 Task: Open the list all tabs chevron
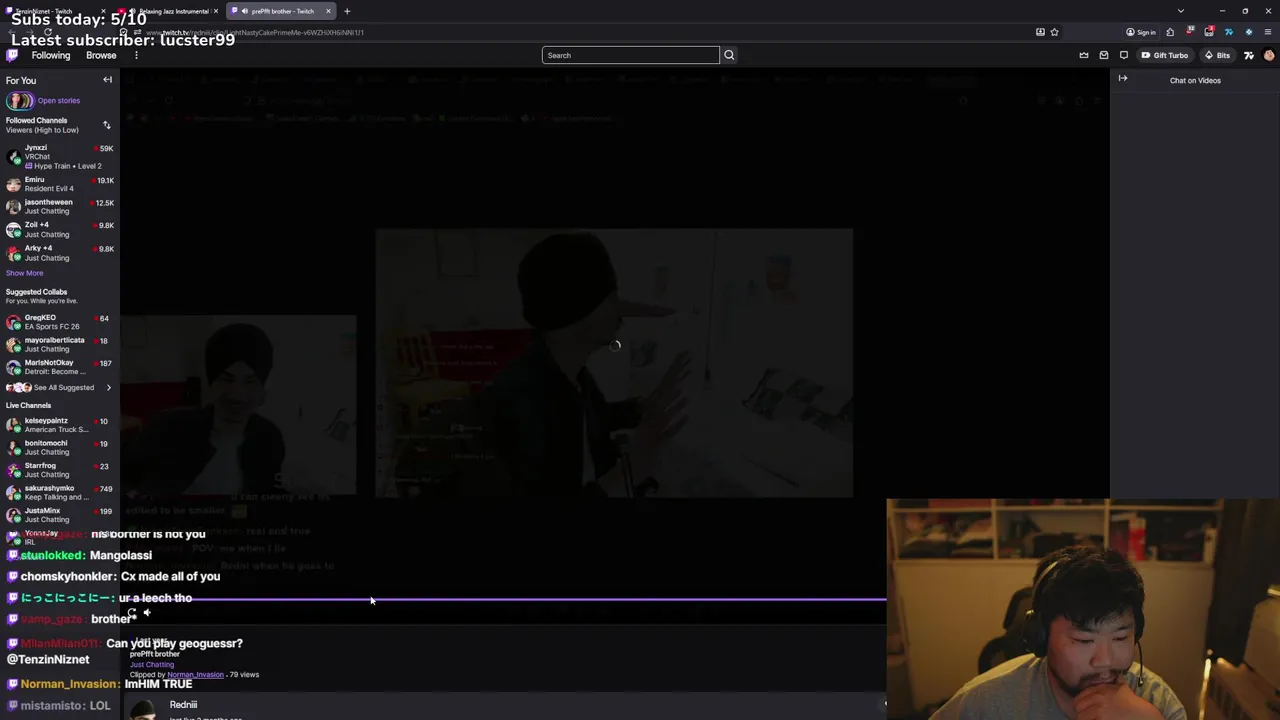[1181, 11]
